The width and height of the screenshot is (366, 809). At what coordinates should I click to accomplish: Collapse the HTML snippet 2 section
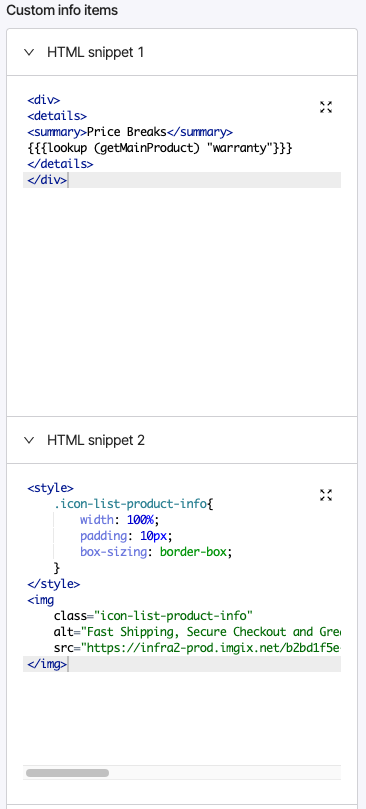tap(29, 440)
